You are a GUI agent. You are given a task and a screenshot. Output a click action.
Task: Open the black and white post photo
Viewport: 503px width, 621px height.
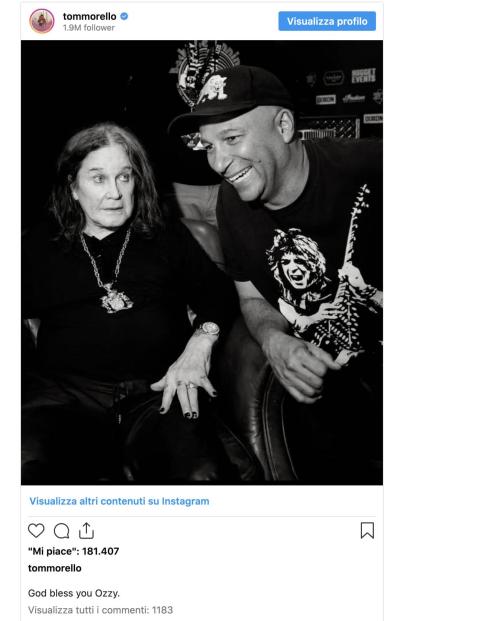point(202,263)
